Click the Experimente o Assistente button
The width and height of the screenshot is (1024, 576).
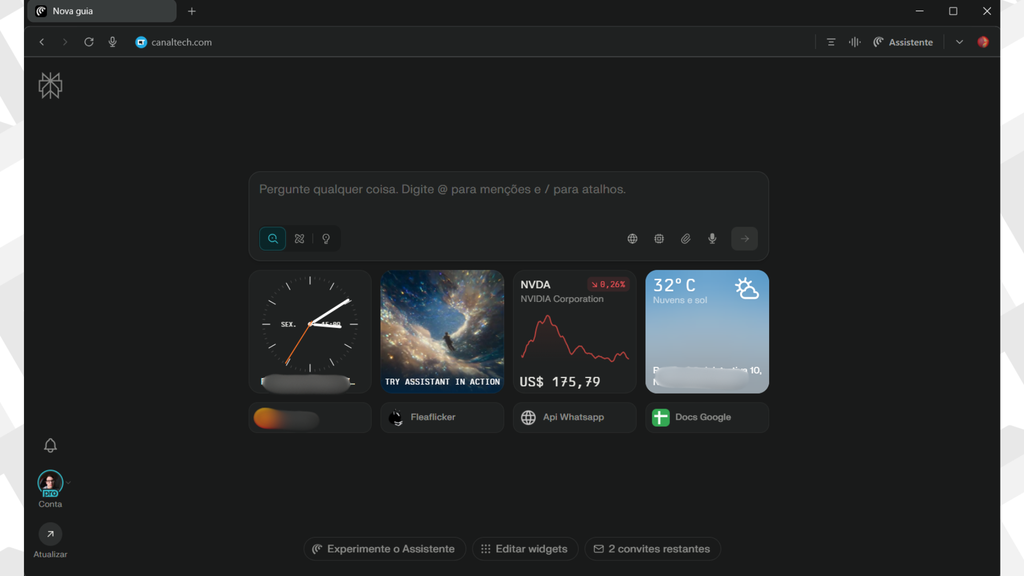(383, 549)
